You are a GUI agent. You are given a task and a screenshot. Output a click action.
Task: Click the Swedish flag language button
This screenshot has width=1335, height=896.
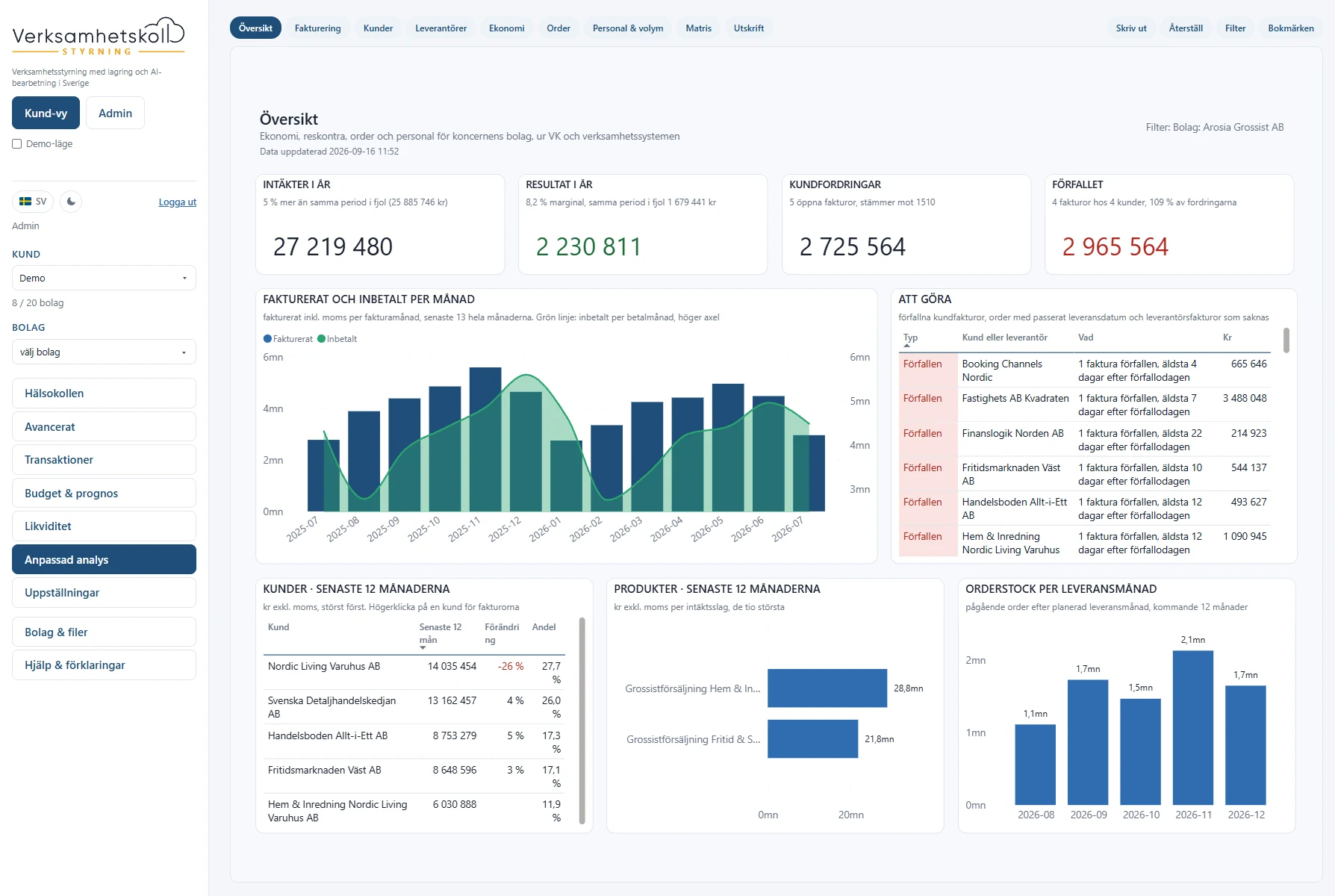click(x=33, y=202)
